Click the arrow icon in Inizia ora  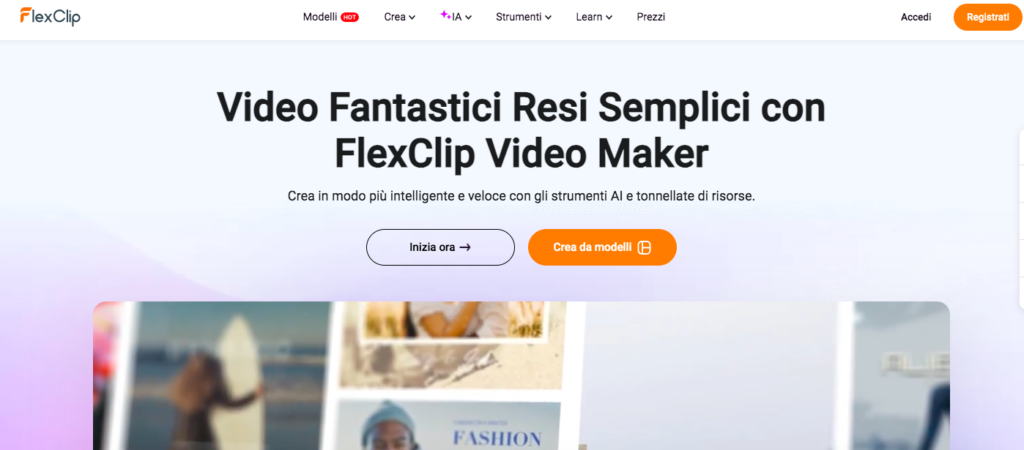465,248
